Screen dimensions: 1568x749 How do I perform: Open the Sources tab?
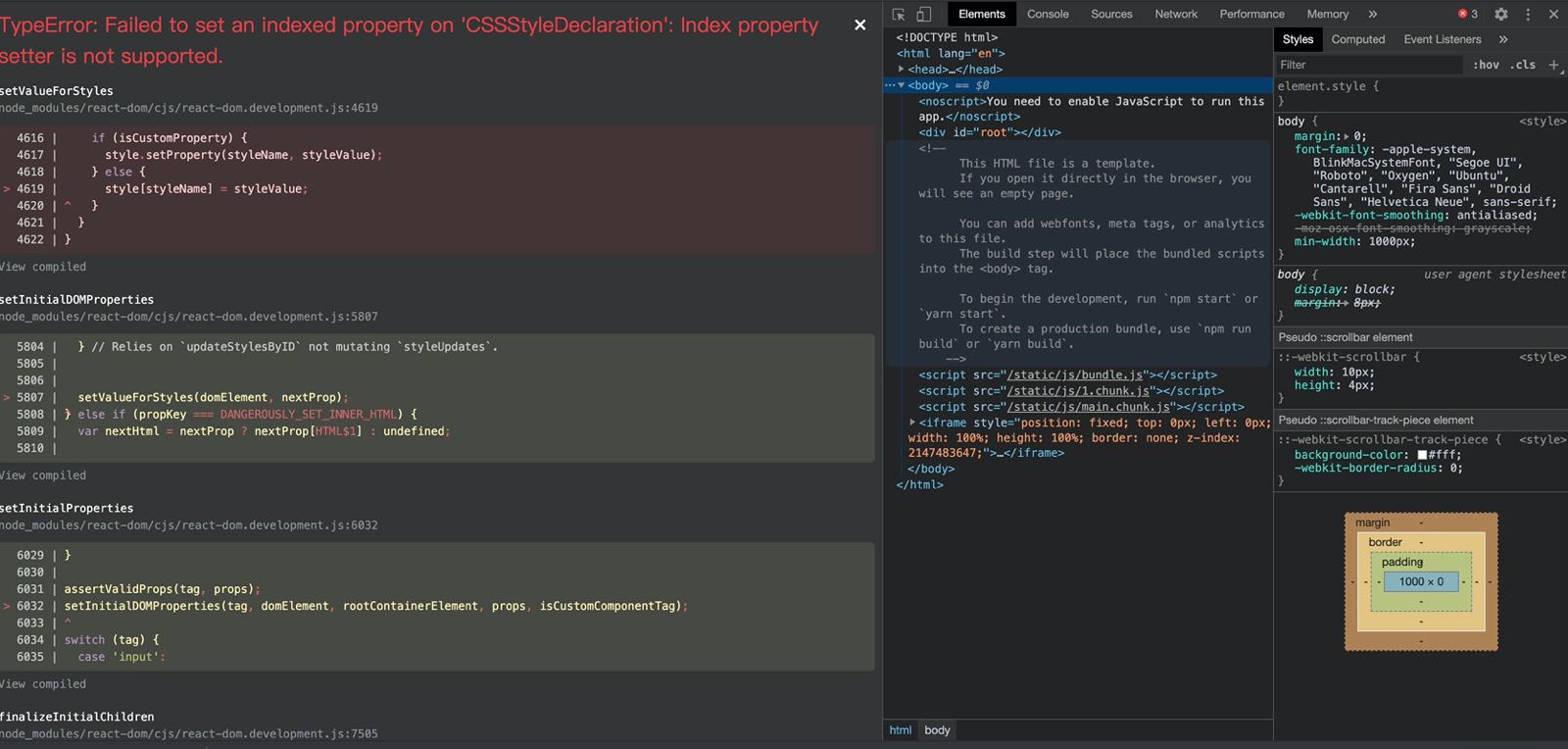point(1111,14)
